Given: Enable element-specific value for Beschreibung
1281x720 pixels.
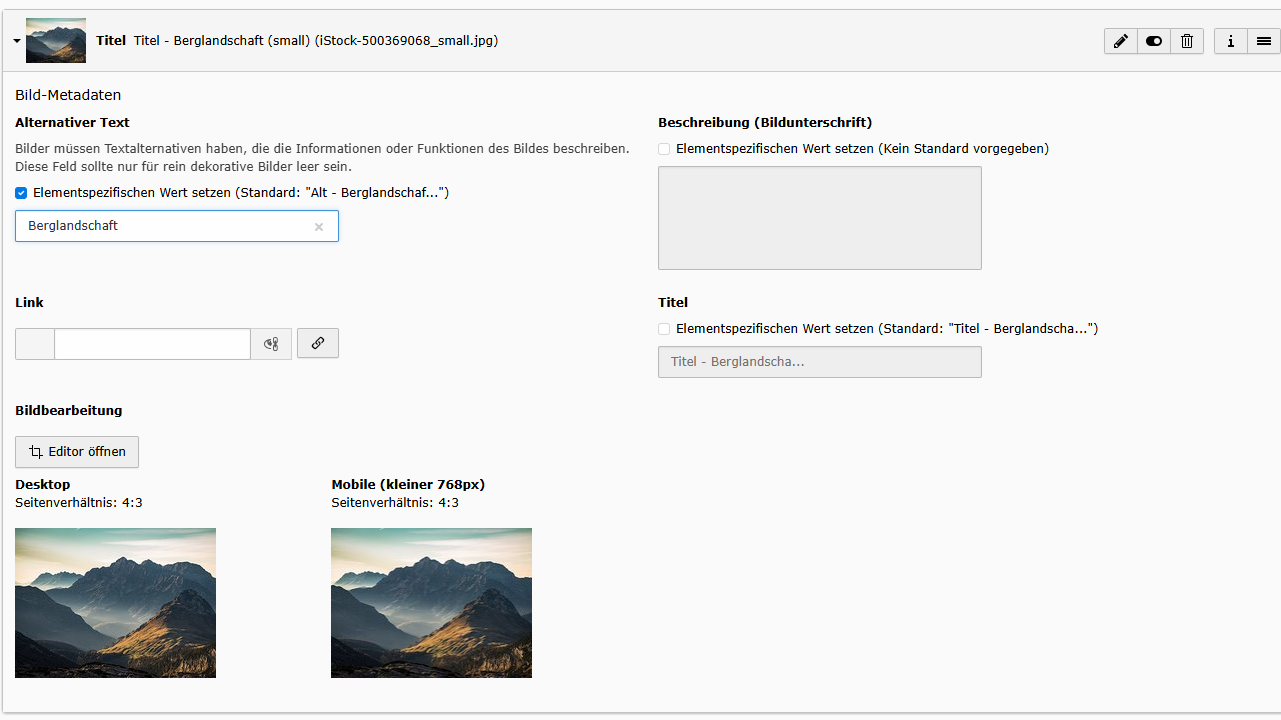Looking at the screenshot, I should click(x=663, y=148).
